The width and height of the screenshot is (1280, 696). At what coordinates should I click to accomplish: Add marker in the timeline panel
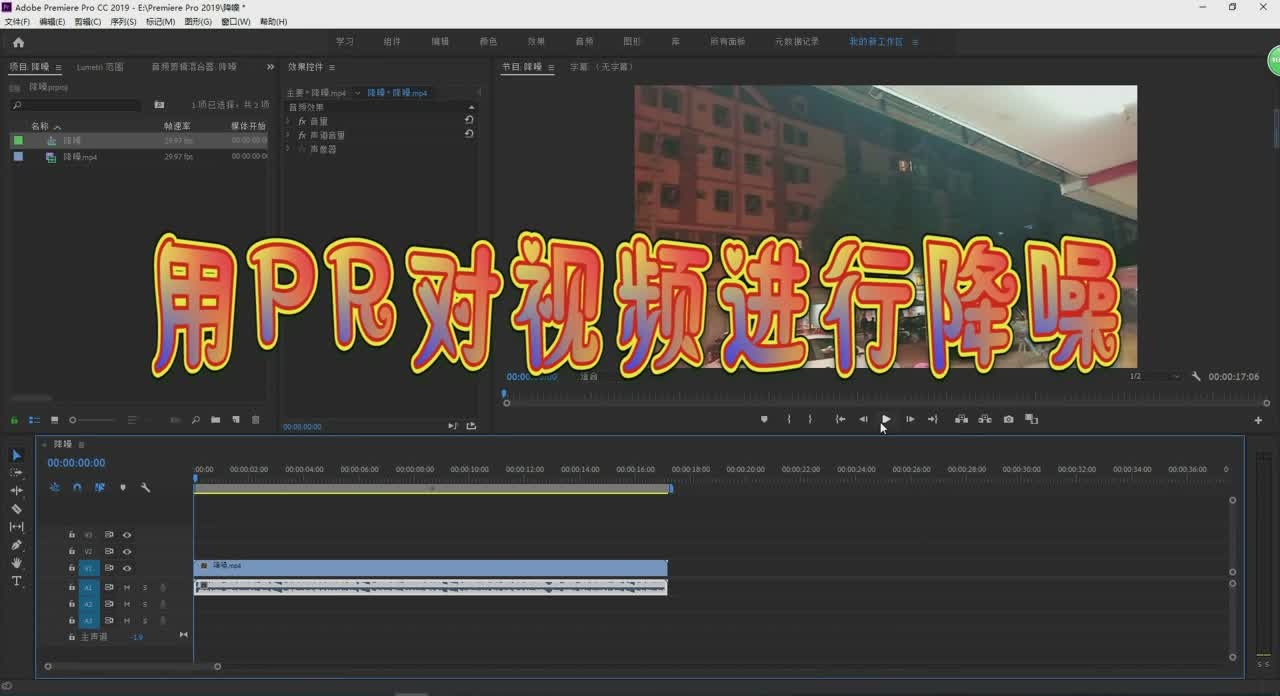point(123,488)
